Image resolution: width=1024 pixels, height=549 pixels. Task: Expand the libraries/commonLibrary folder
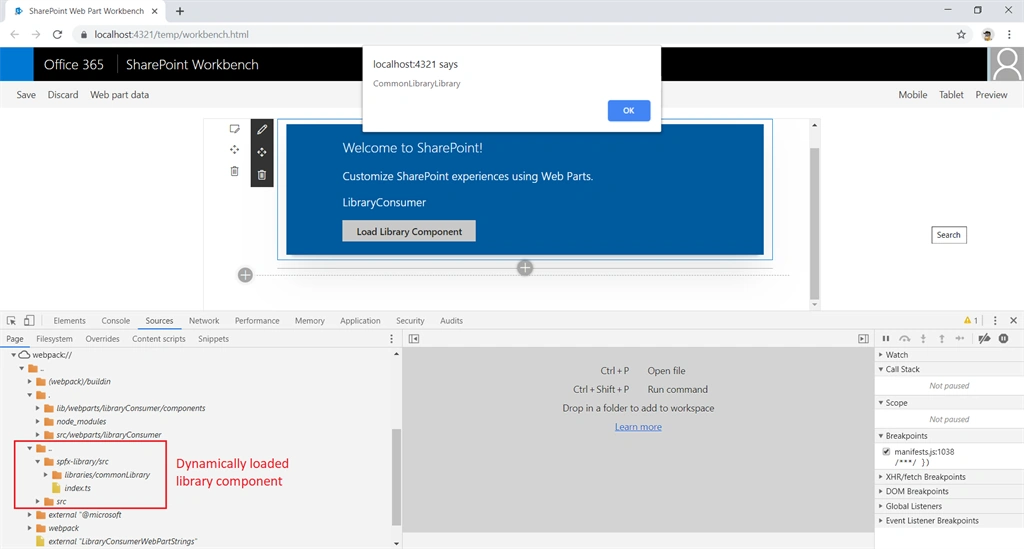click(x=46, y=475)
